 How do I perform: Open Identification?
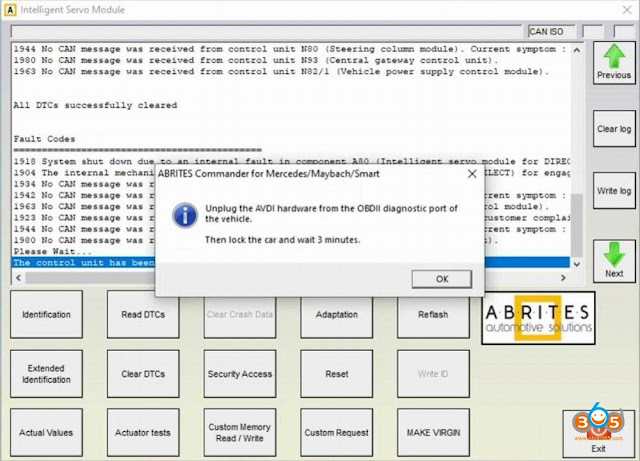(x=47, y=314)
